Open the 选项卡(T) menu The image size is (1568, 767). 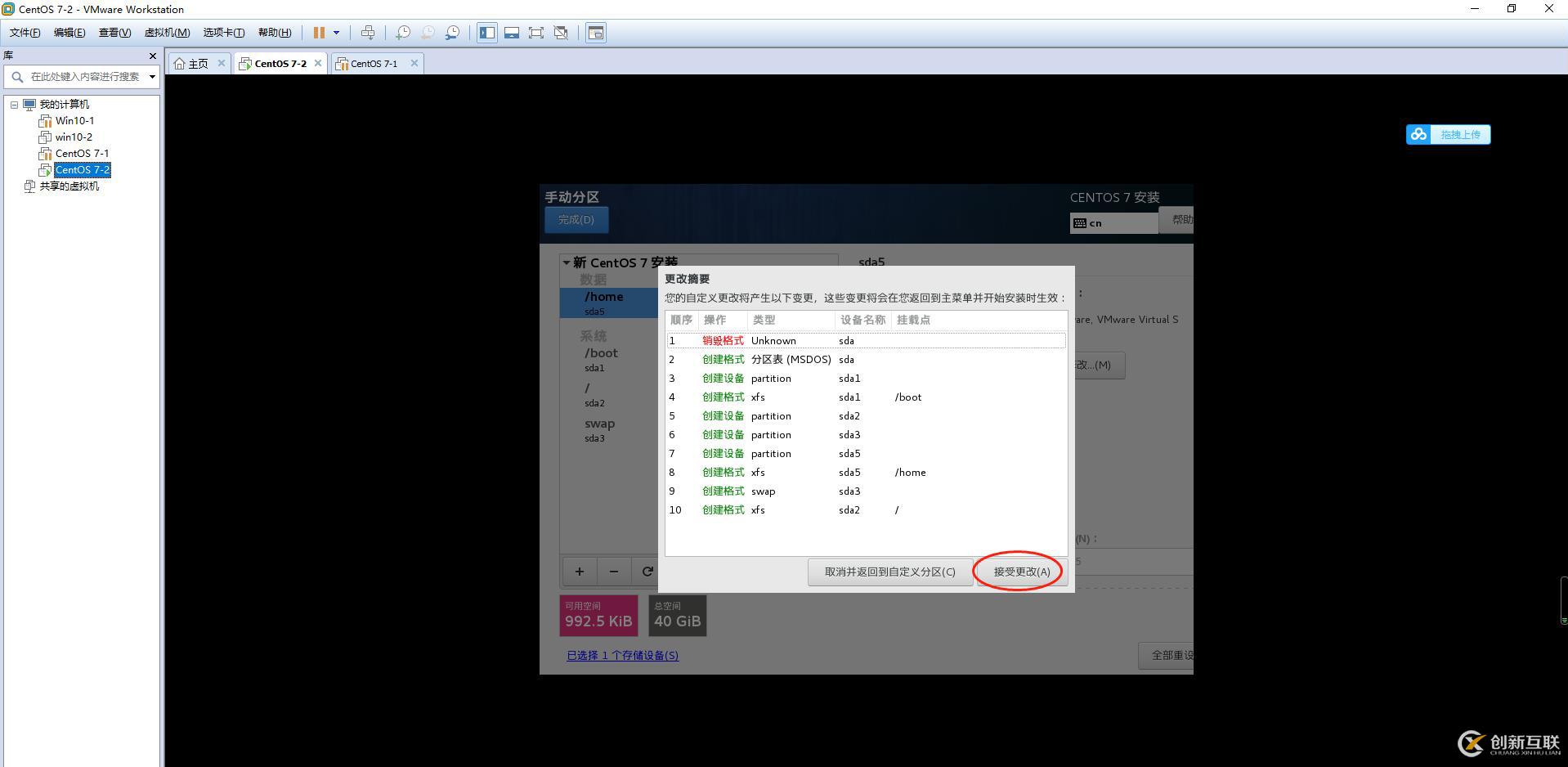coord(224,33)
